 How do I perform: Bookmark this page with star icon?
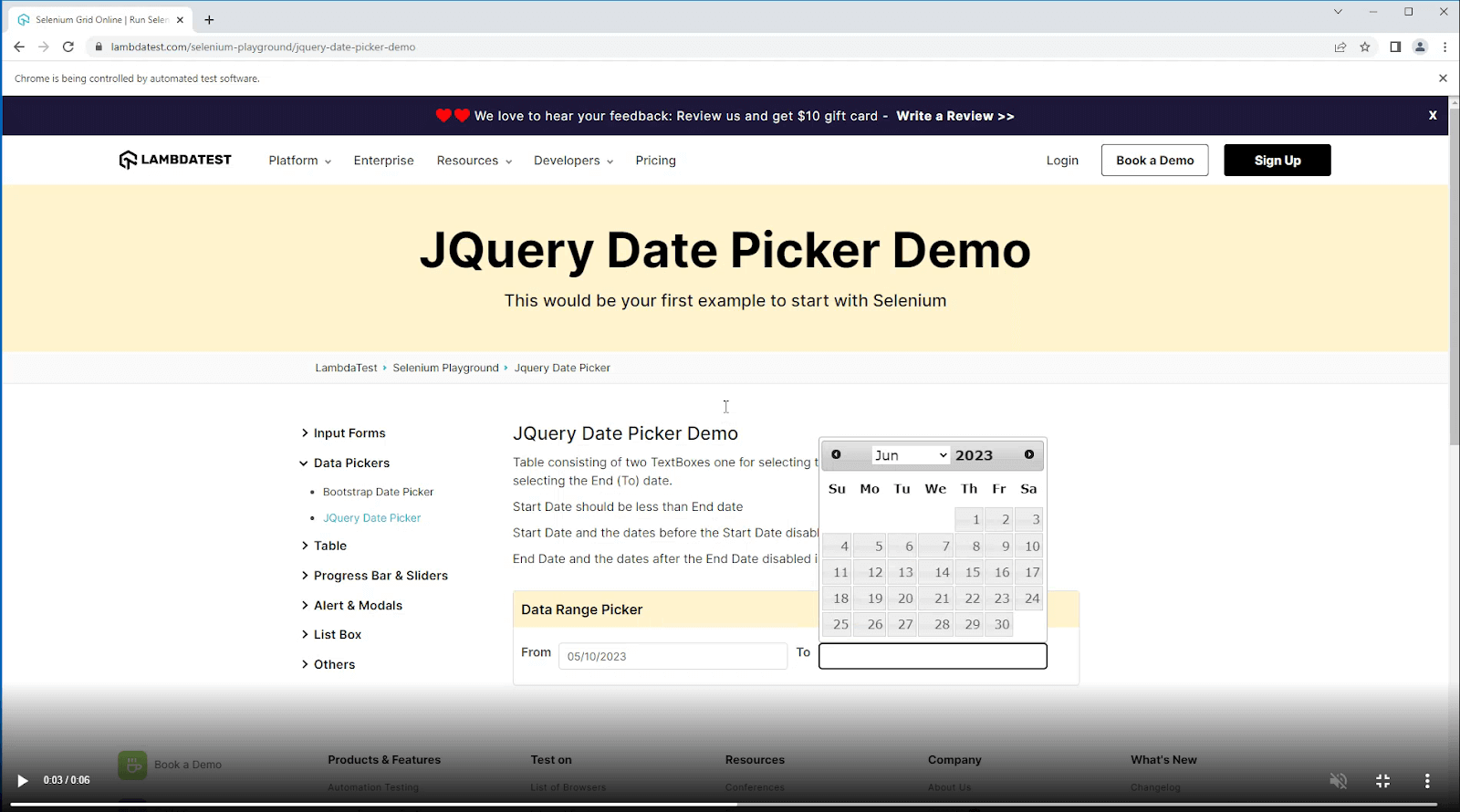tap(1365, 47)
